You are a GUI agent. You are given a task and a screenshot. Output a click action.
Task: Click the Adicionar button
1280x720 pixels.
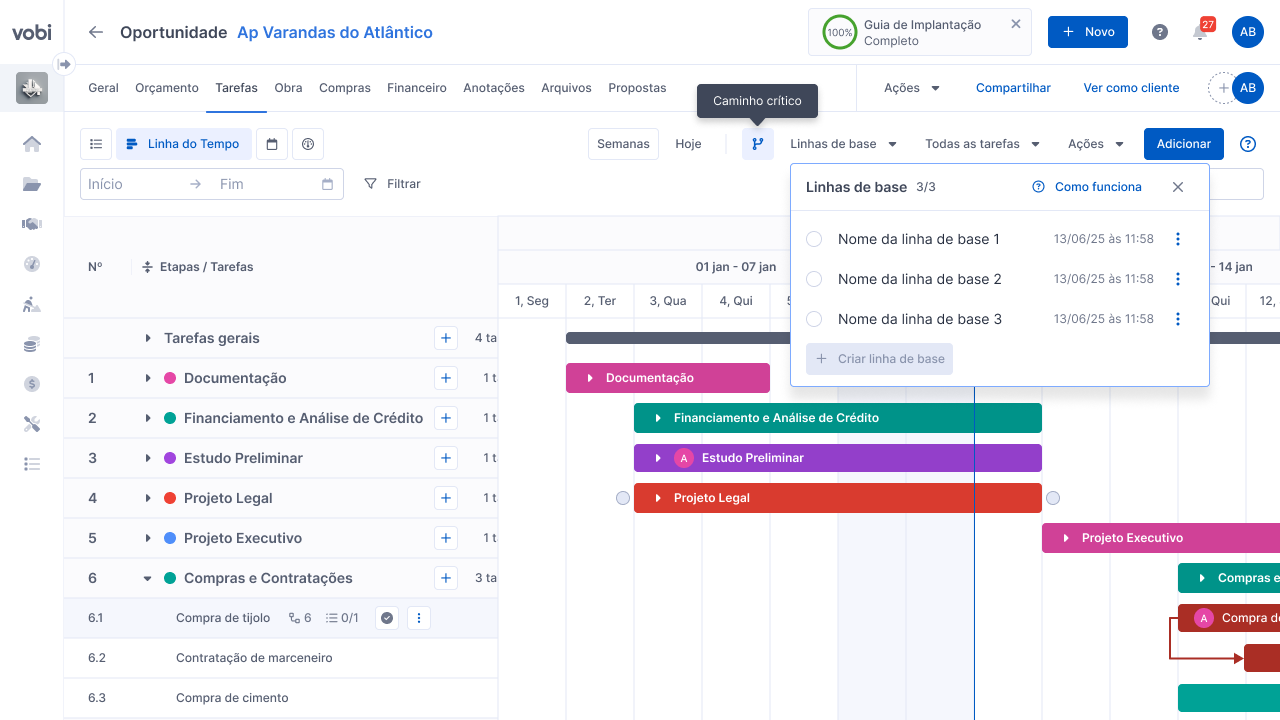(x=1183, y=144)
